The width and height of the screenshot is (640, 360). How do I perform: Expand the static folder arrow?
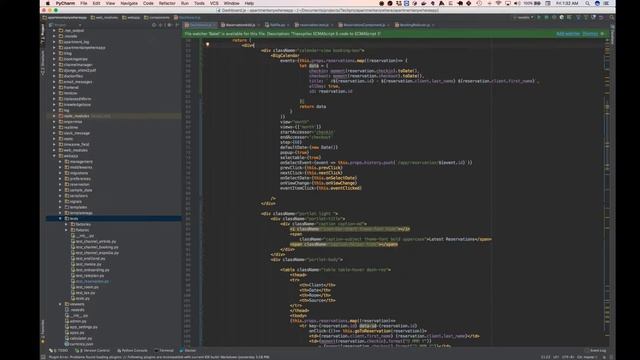coord(54,139)
